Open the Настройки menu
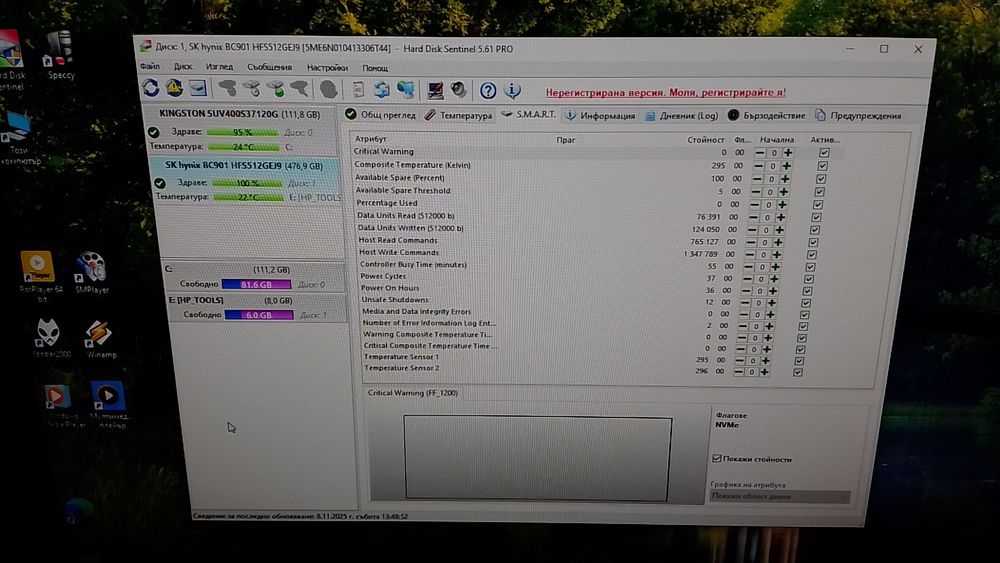The width and height of the screenshot is (1000, 563). pos(327,68)
